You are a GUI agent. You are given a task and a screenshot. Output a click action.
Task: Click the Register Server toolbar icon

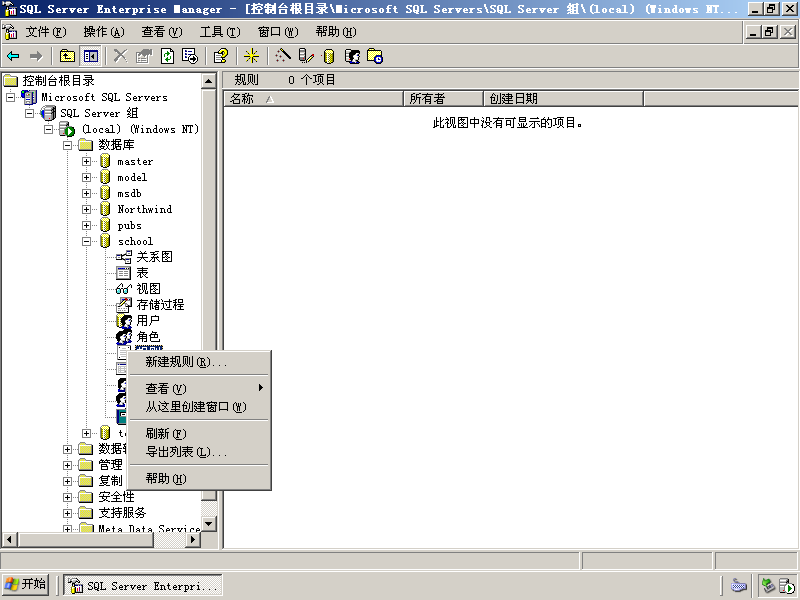click(306, 56)
